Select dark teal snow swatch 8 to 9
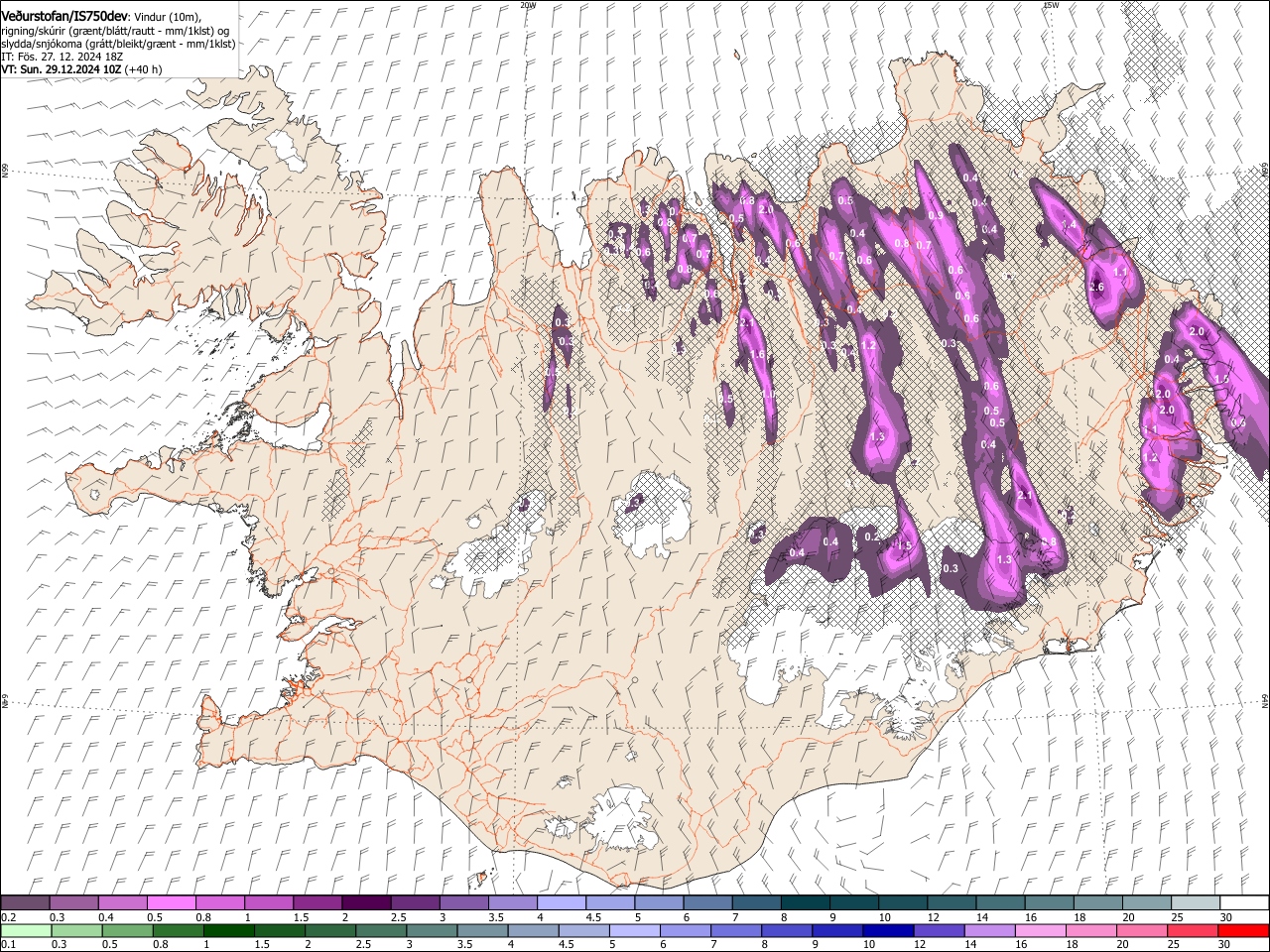The image size is (1270, 952). coord(805,902)
